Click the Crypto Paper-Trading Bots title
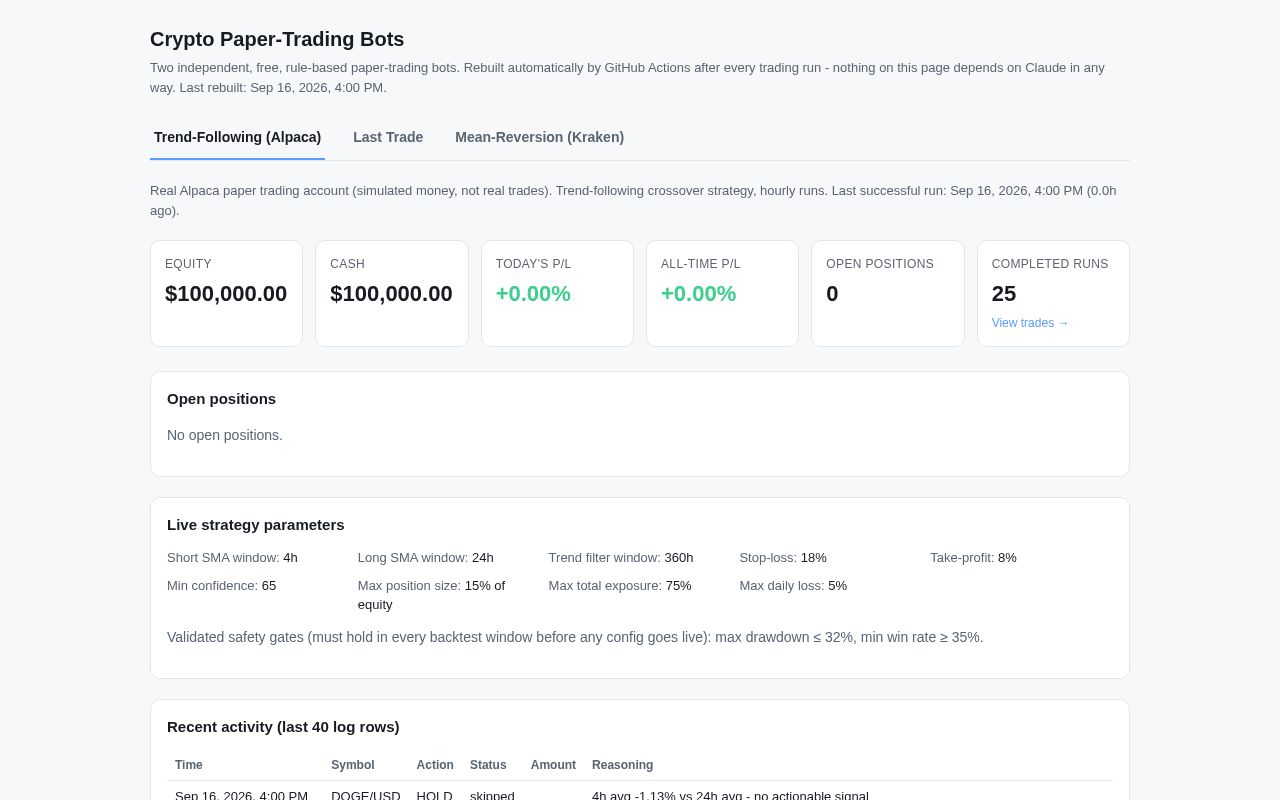This screenshot has height=800, width=1280. (x=277, y=39)
